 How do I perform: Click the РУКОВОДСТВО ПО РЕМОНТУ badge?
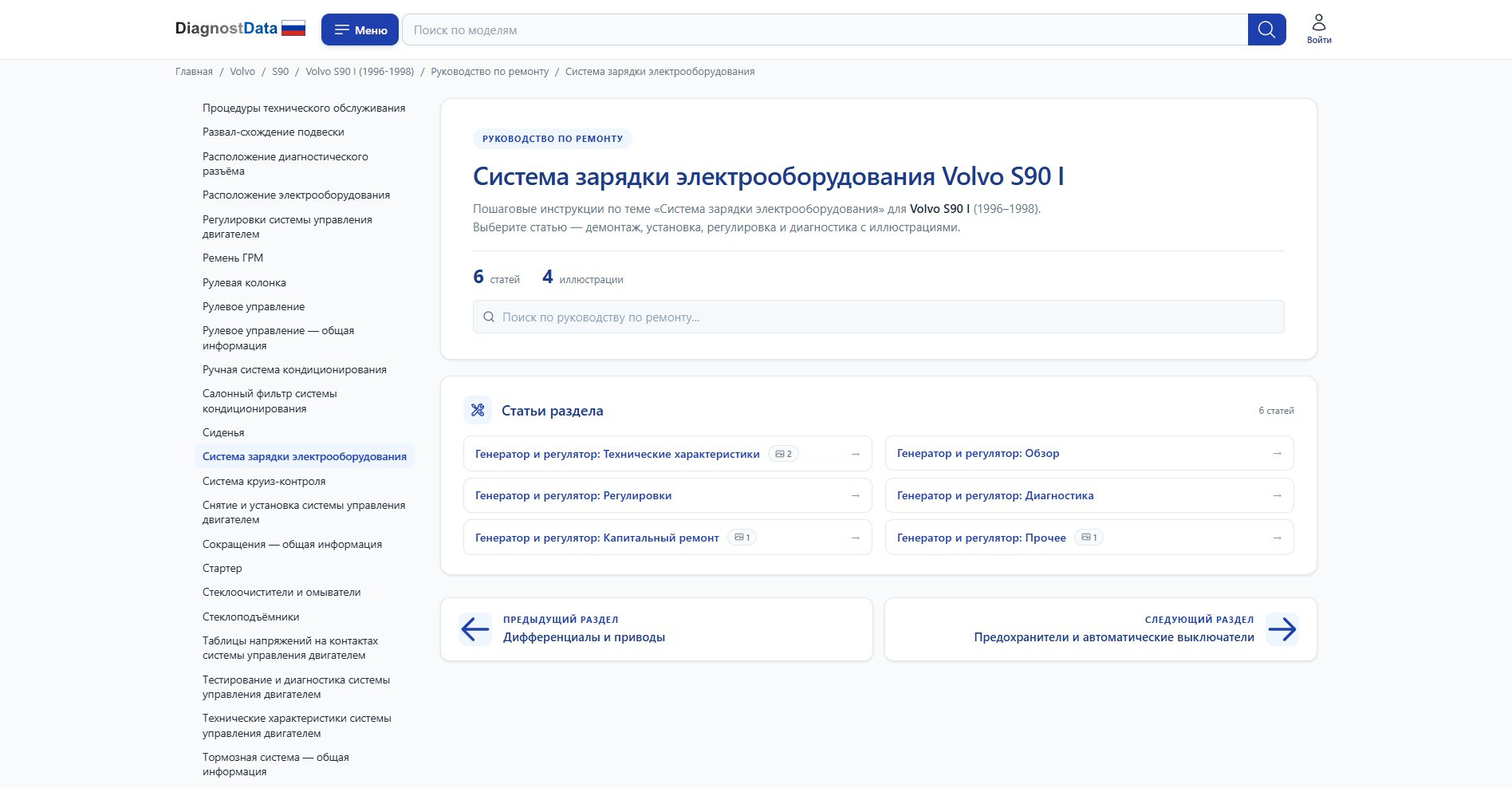click(x=553, y=139)
